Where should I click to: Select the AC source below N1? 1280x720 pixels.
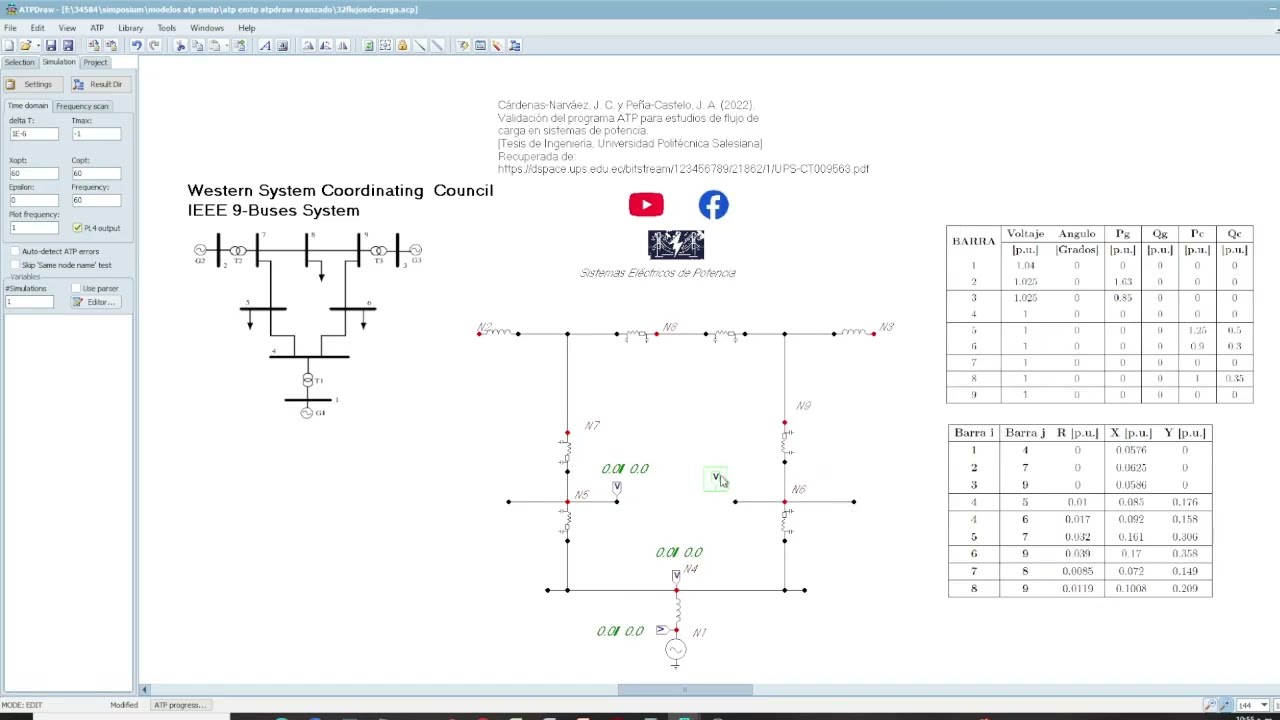tap(676, 651)
